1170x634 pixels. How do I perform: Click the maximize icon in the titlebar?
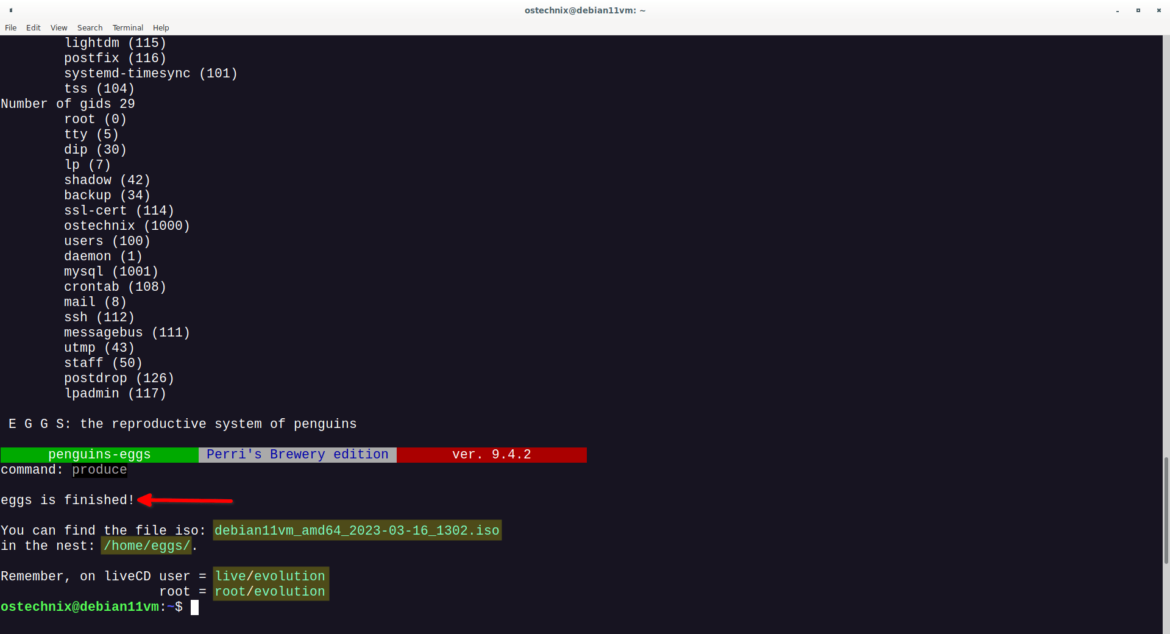1138,11
